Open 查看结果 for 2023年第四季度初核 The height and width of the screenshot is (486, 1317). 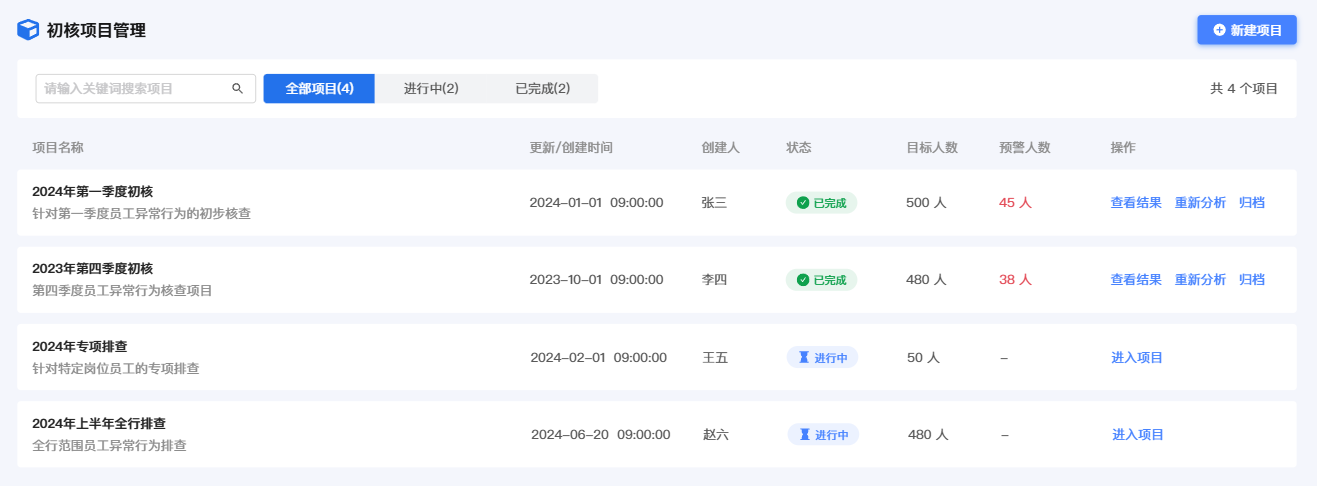click(1136, 280)
